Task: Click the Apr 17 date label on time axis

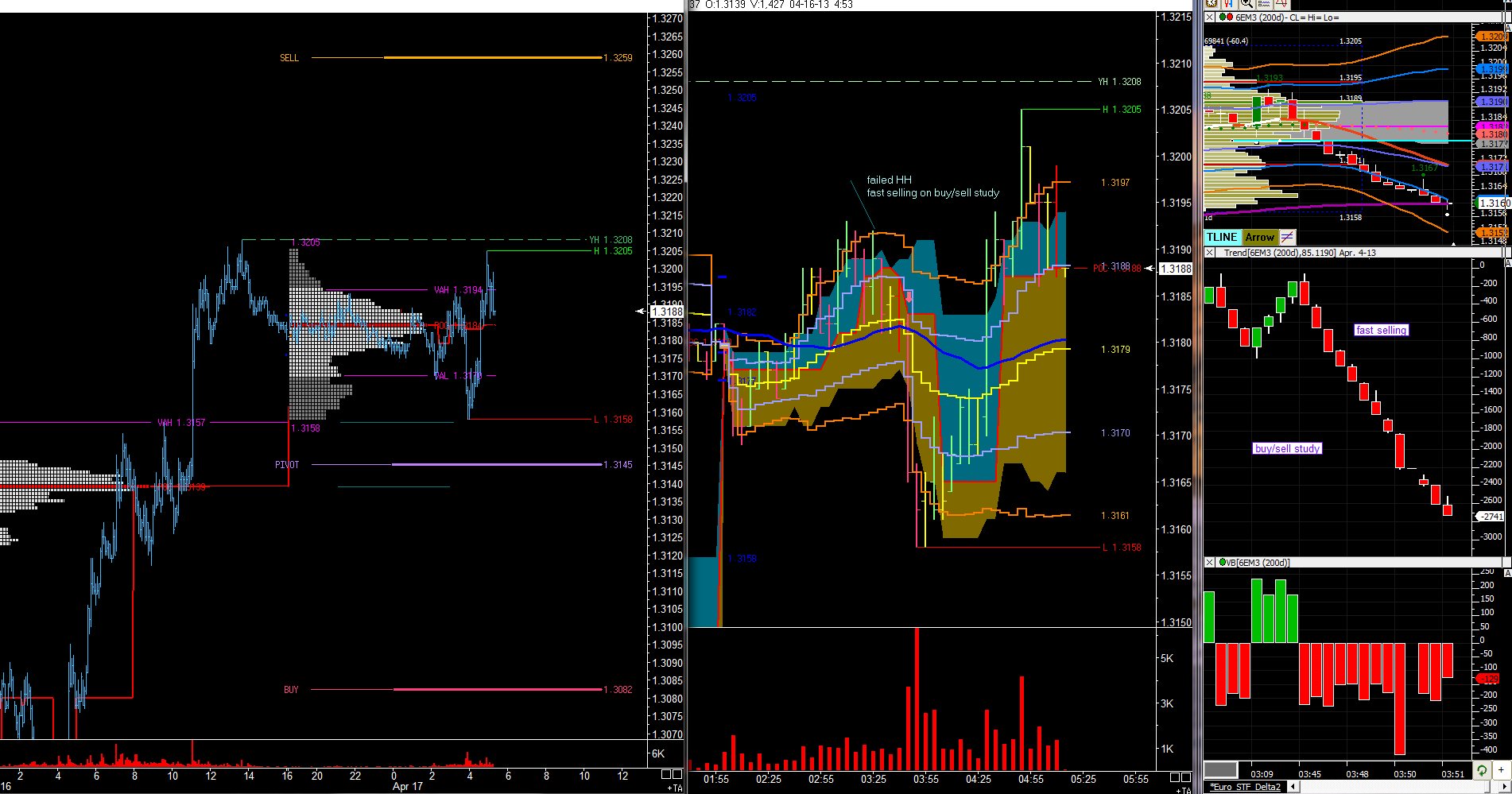Action: (408, 787)
